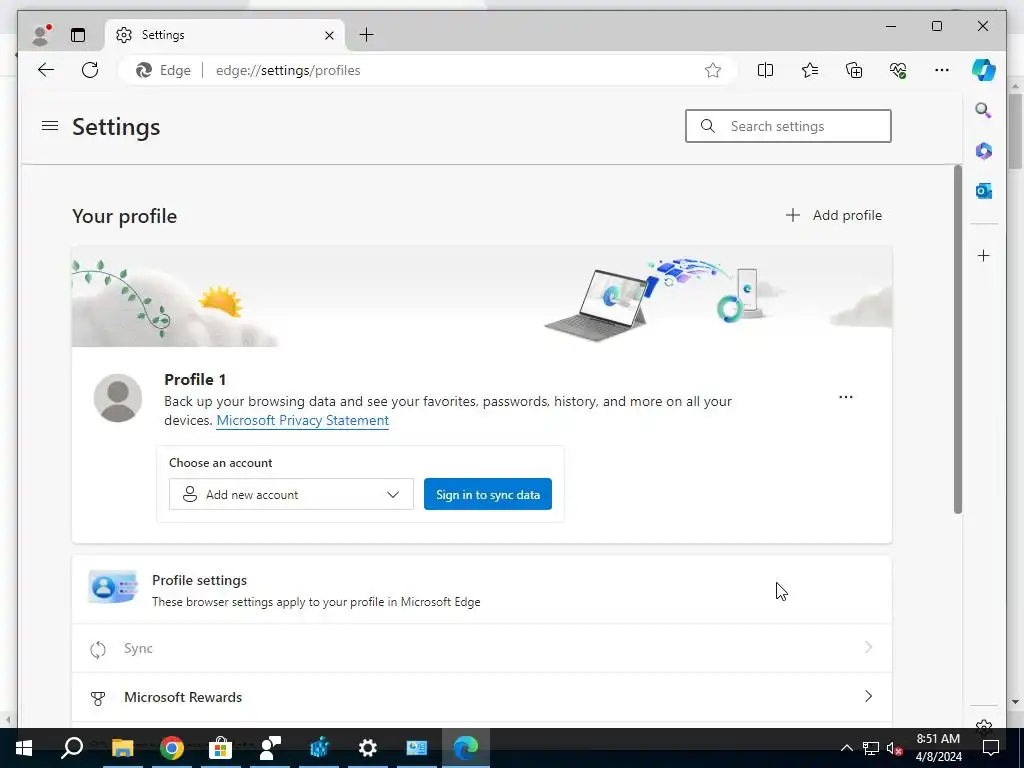This screenshot has width=1024, height=768.
Task: Open File Explorer from taskbar
Action: pos(122,748)
